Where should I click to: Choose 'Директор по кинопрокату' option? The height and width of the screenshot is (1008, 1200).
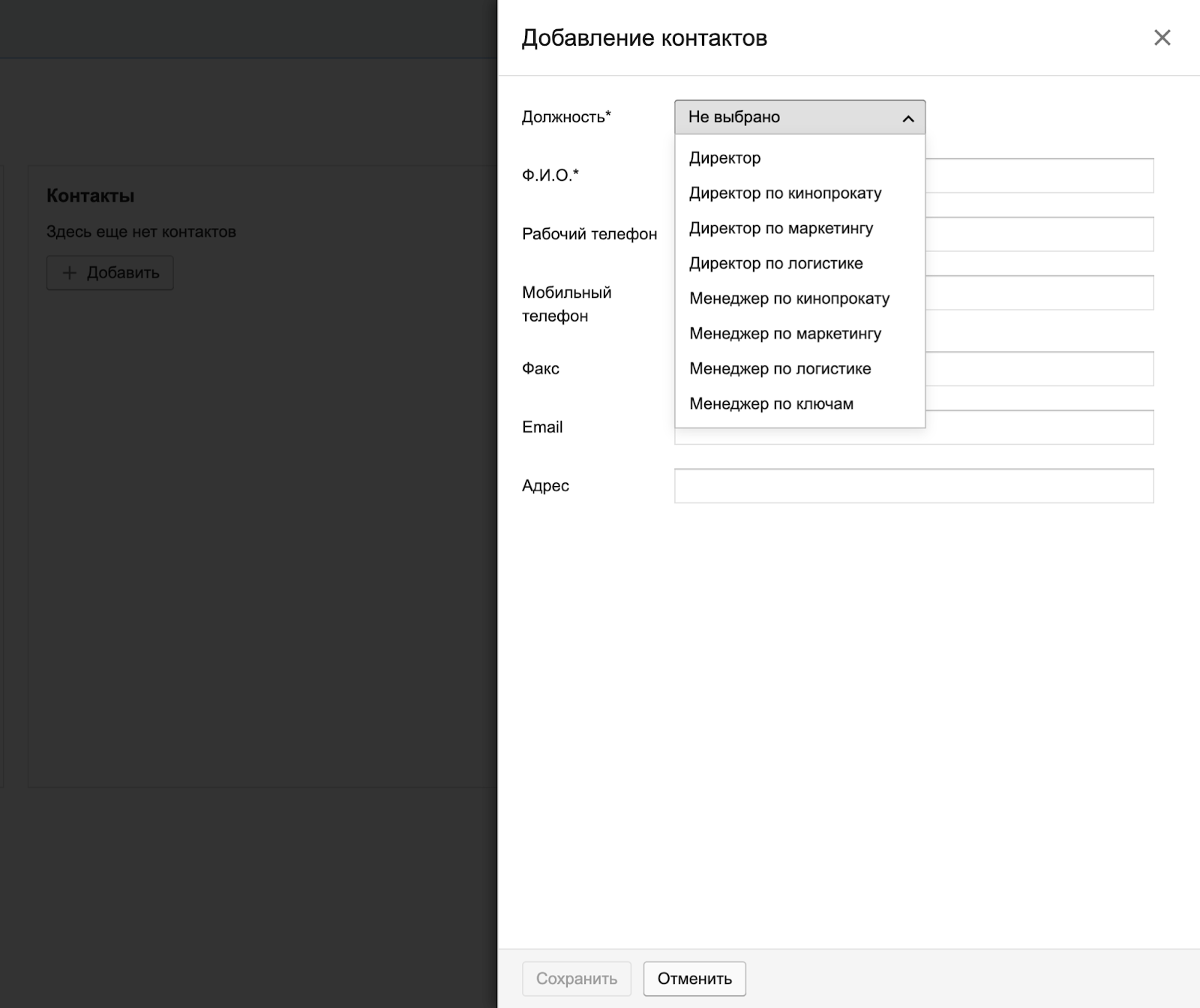[784, 193]
